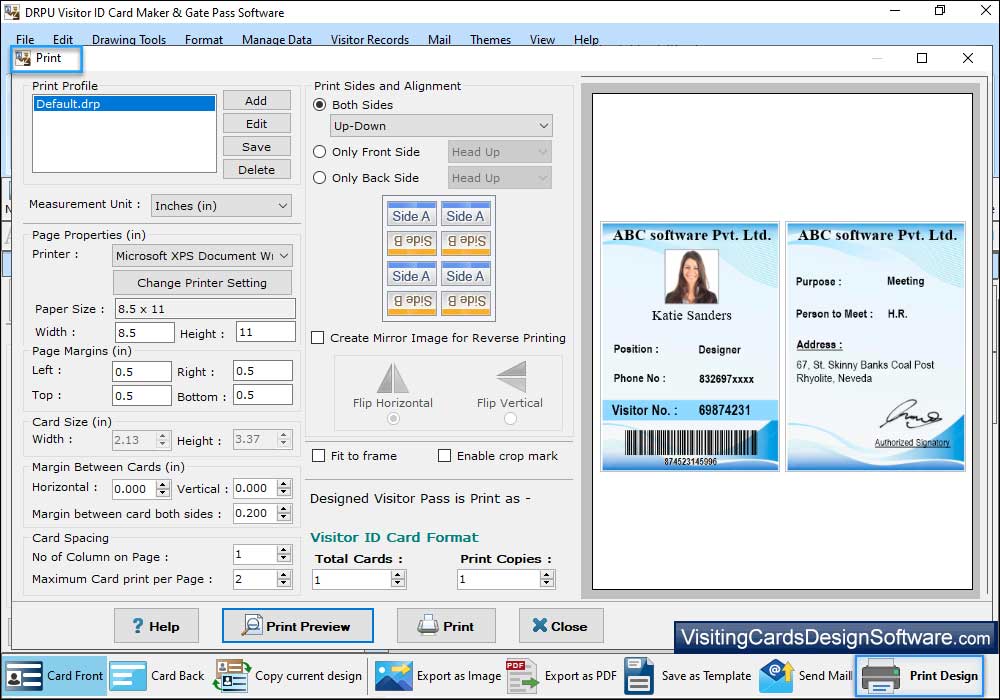Image resolution: width=1000 pixels, height=700 pixels.
Task: Click the DRPU application icon in title bar
Action: click(x=11, y=12)
